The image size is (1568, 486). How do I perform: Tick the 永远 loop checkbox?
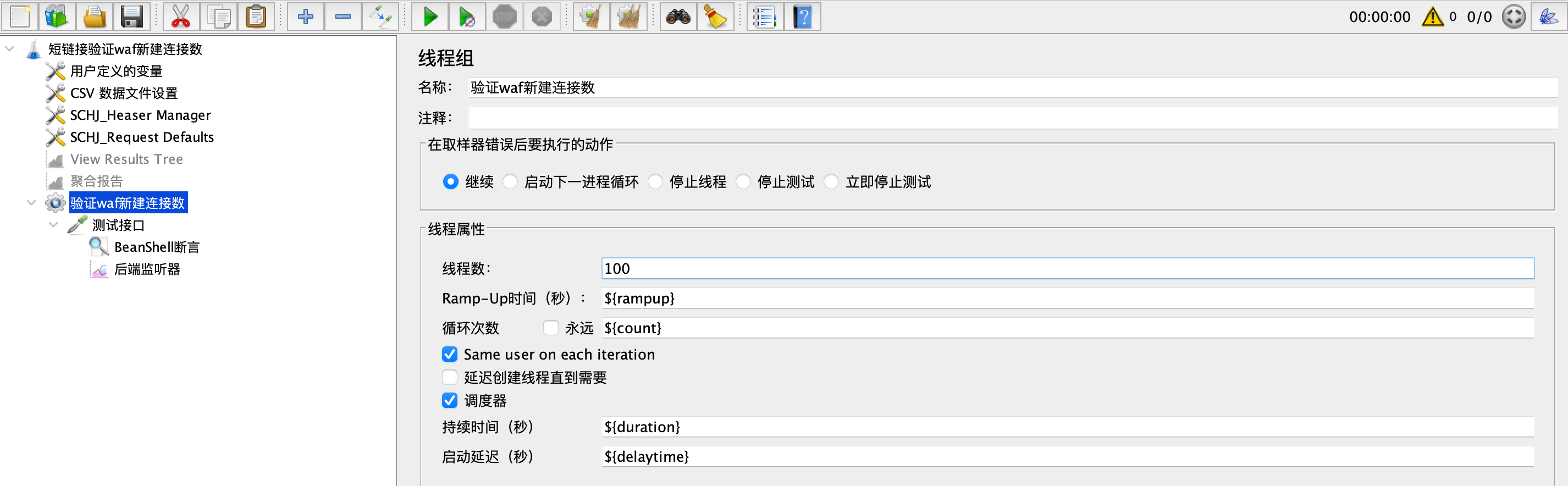[x=551, y=328]
